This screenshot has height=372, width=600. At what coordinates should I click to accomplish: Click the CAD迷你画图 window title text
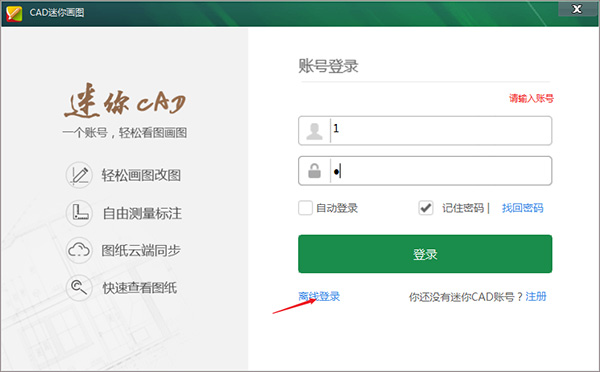point(57,13)
